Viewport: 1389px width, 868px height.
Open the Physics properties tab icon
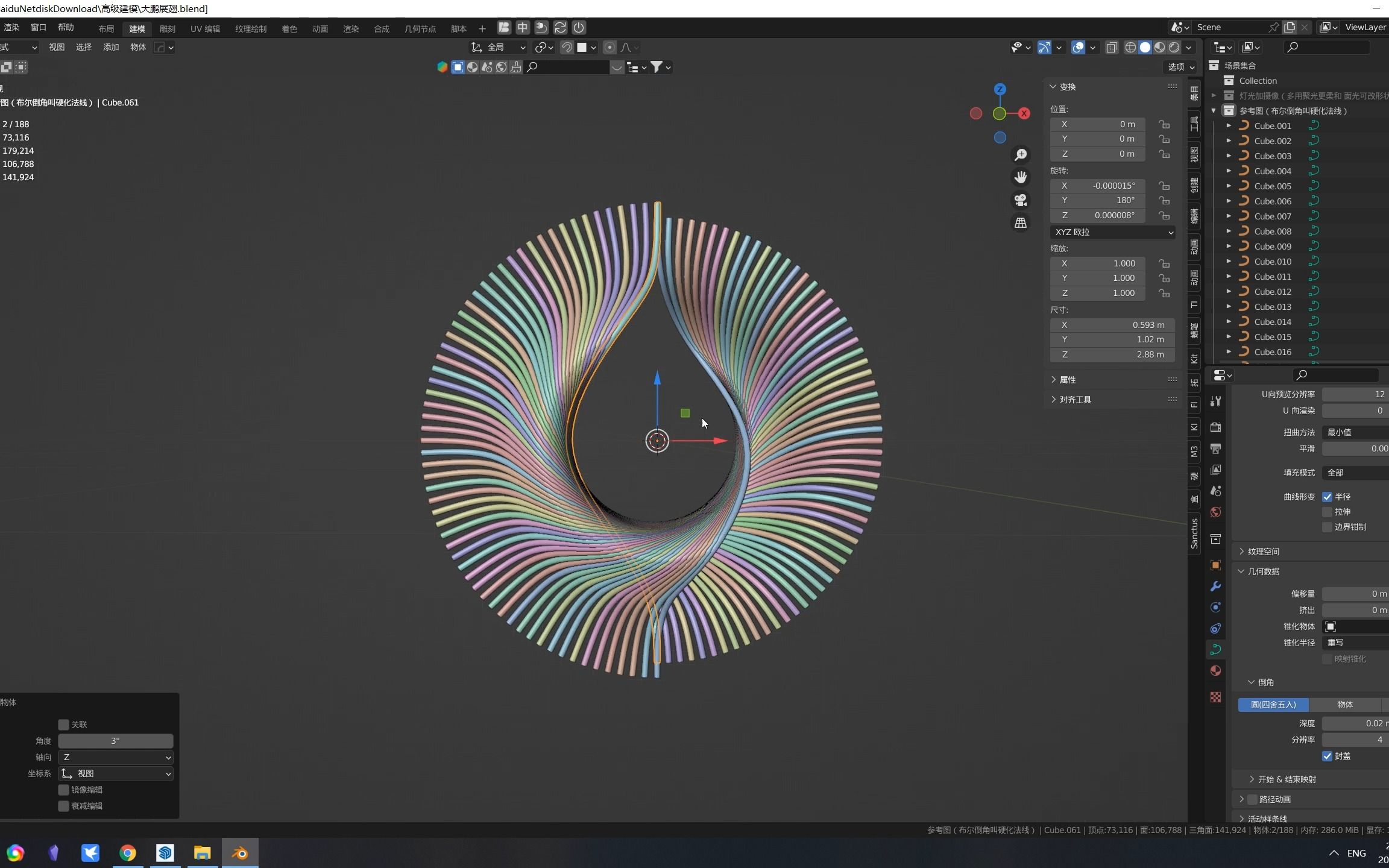1216,607
